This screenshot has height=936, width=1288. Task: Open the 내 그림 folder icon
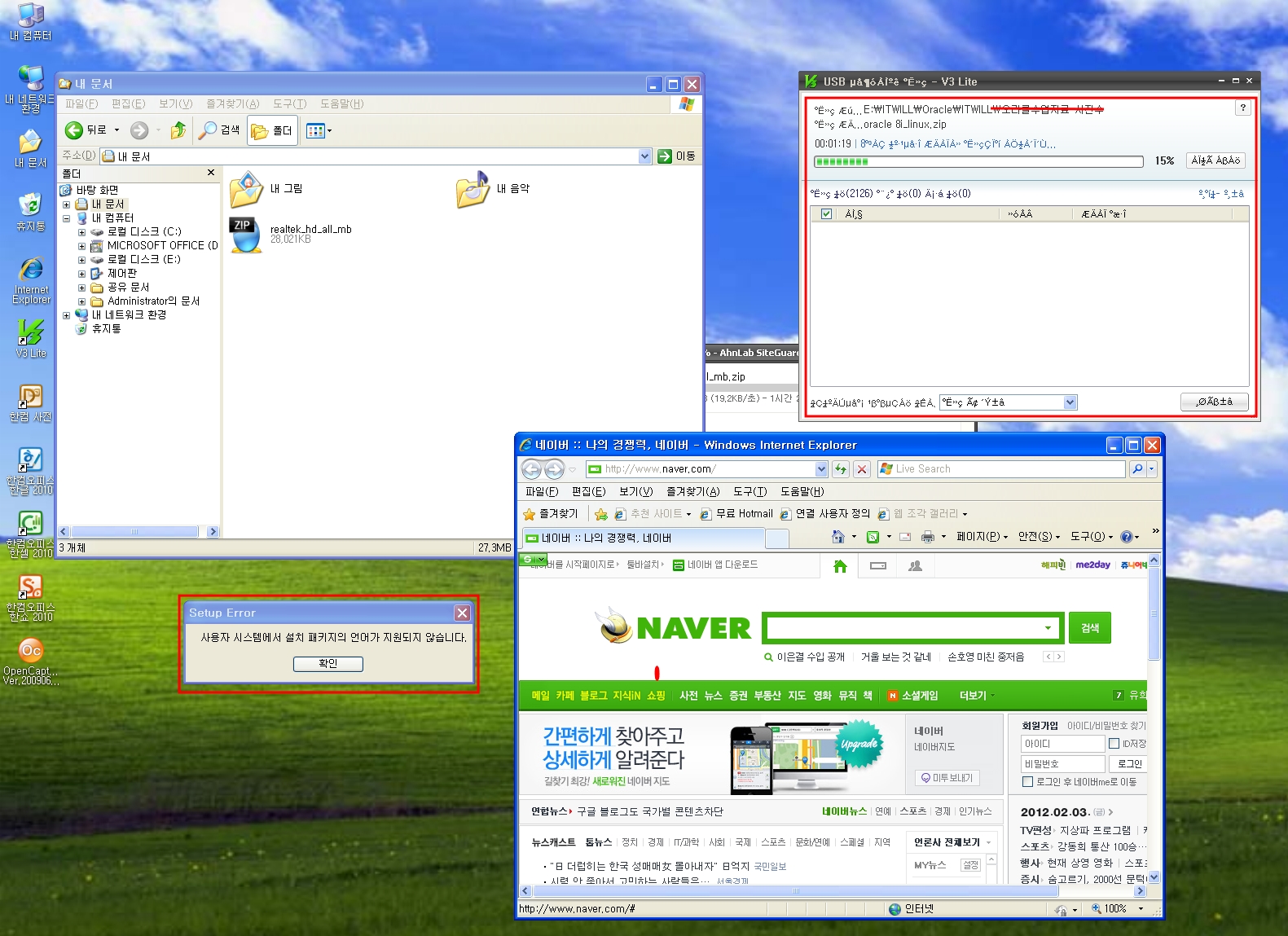246,190
